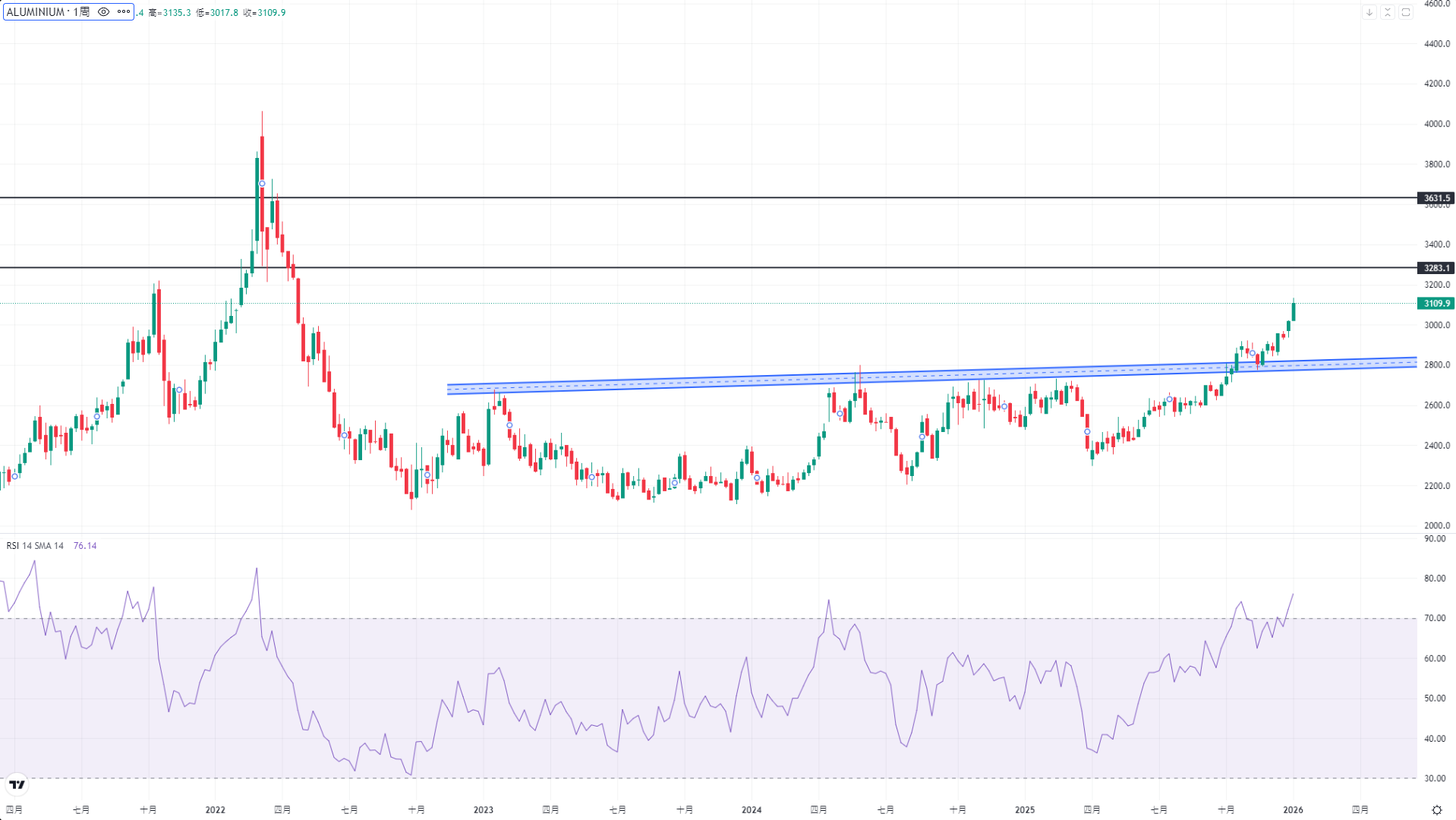Click the RSI value 76.14 in legend

(85, 546)
